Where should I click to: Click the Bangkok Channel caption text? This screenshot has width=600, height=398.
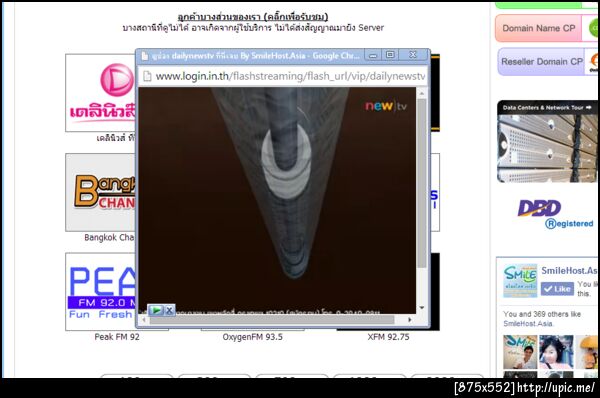[109, 237]
